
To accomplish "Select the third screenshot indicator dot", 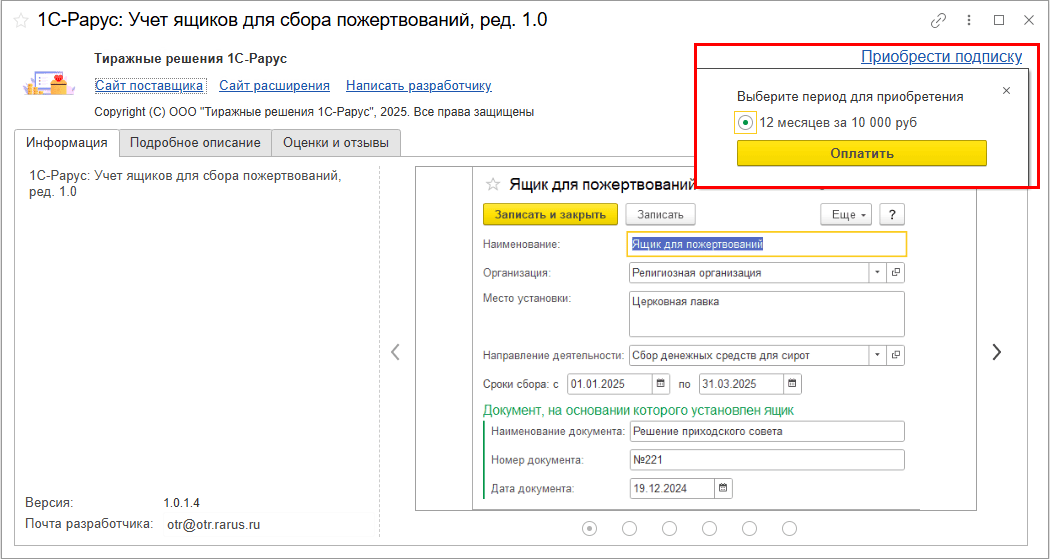I will pyautogui.click(x=670, y=529).
